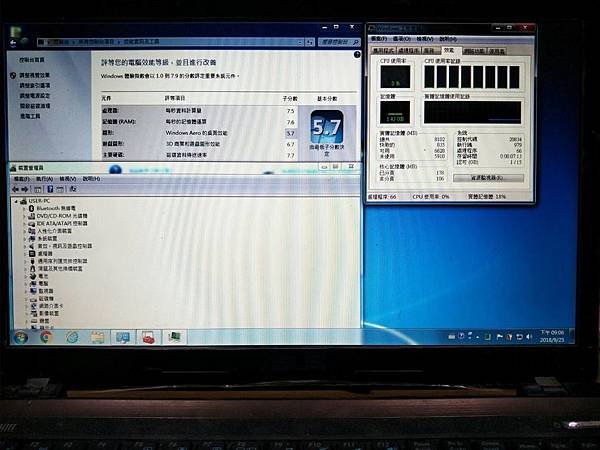Open 檔案(F) menu in Task Manager
Viewport: 600px width, 450px height.
point(379,39)
